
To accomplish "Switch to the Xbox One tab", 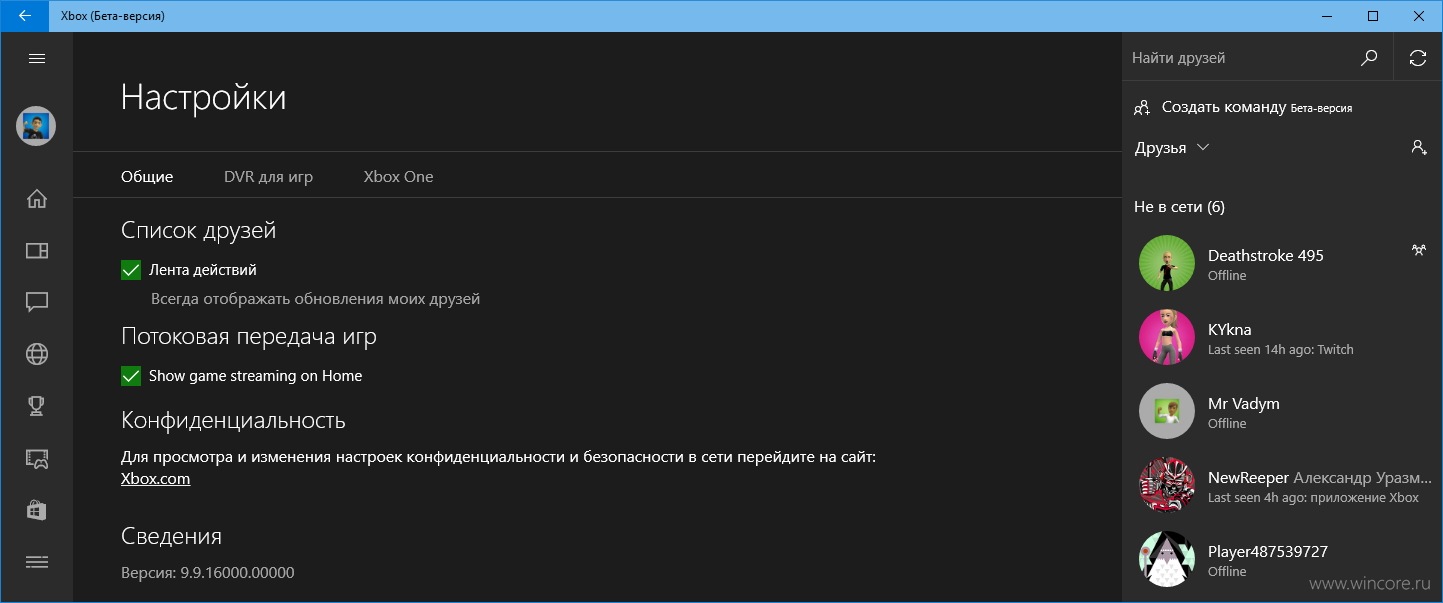I will tap(398, 177).
